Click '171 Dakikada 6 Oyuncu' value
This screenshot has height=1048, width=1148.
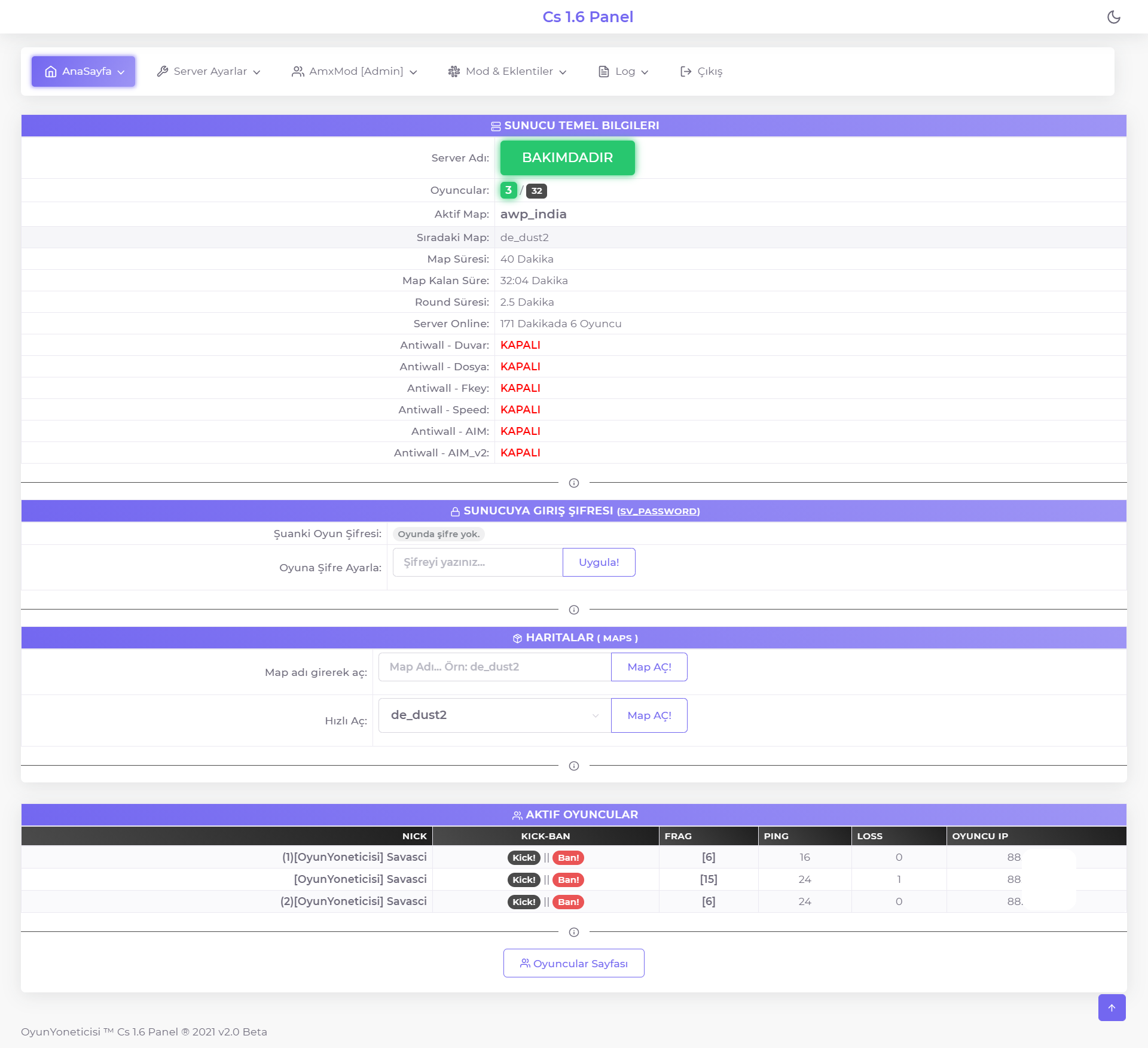click(x=561, y=324)
